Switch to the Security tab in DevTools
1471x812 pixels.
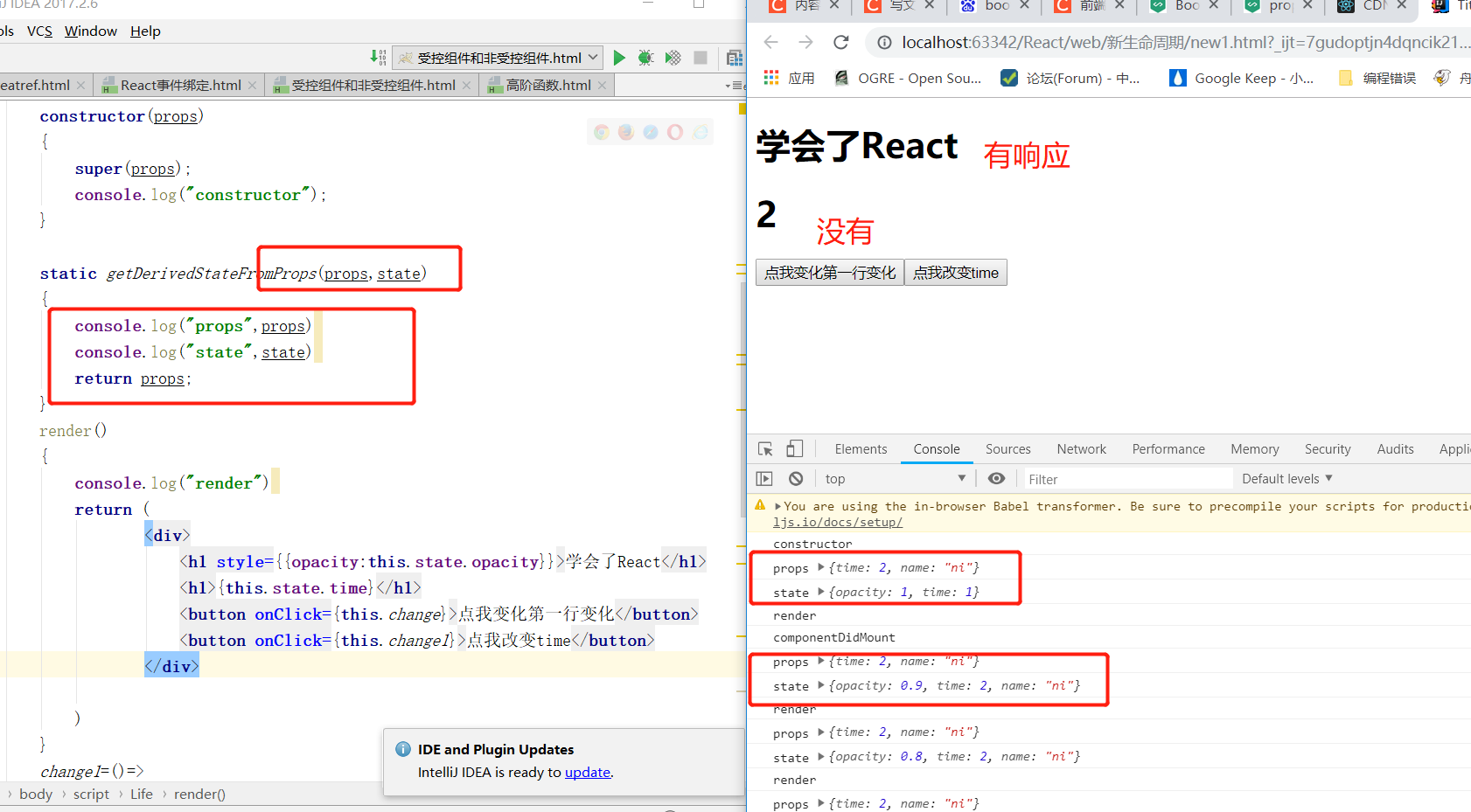point(1328,449)
